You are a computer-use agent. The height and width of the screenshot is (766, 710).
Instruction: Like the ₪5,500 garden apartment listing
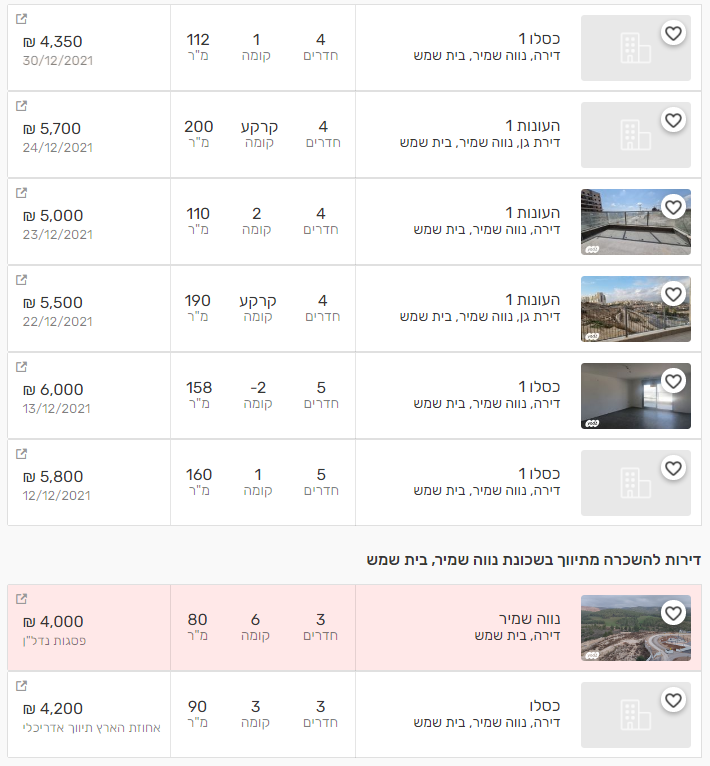point(673,295)
